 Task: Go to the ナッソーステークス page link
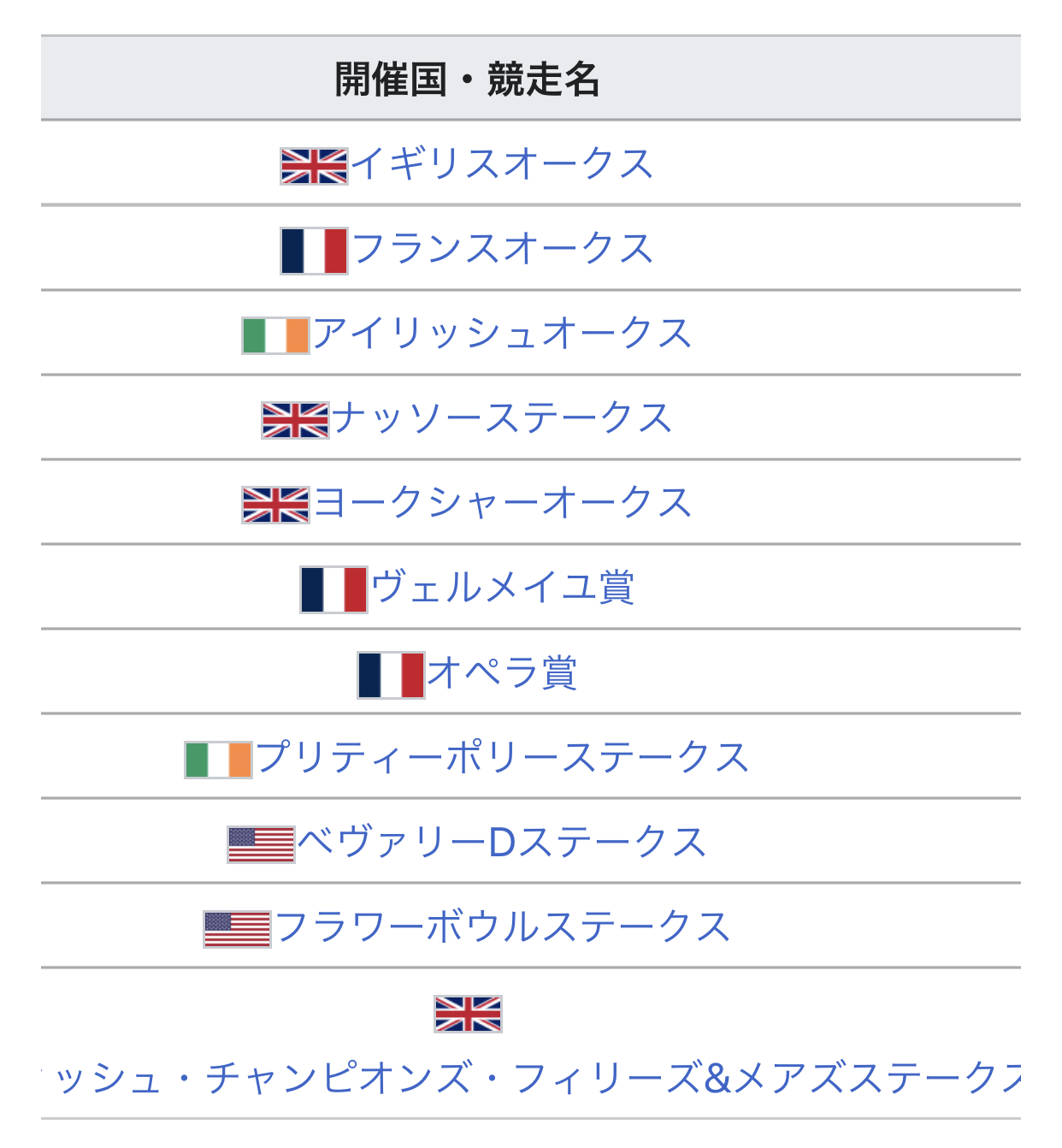(502, 417)
